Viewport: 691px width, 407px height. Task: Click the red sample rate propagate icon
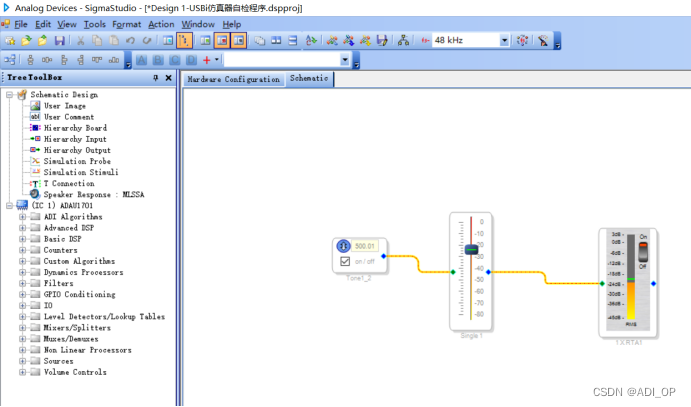425,41
